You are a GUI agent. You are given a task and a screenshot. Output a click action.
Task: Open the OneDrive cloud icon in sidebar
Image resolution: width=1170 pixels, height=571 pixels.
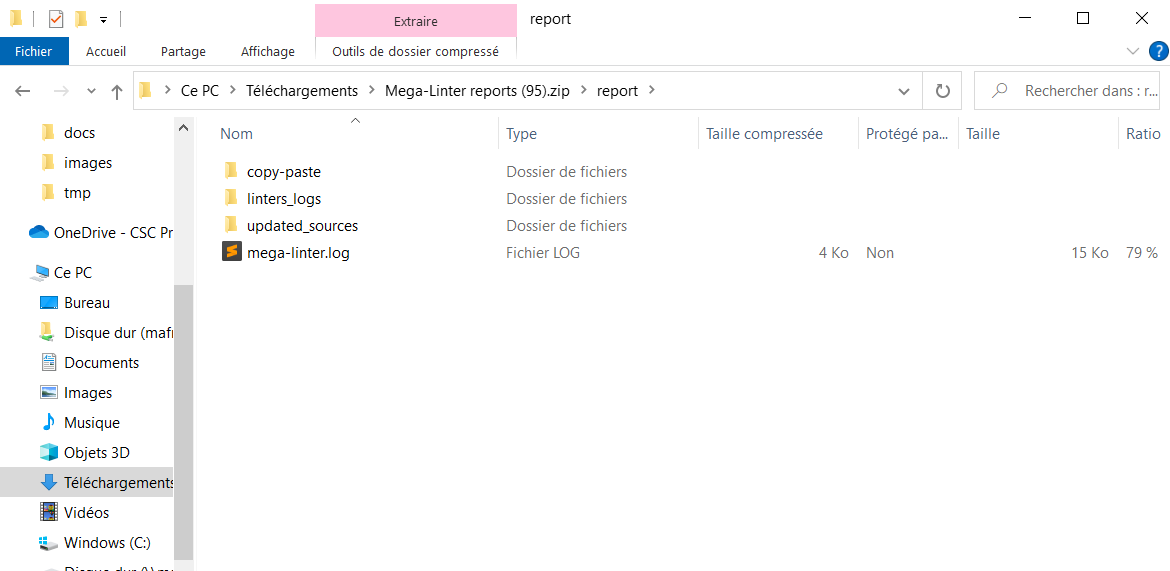[x=39, y=232]
